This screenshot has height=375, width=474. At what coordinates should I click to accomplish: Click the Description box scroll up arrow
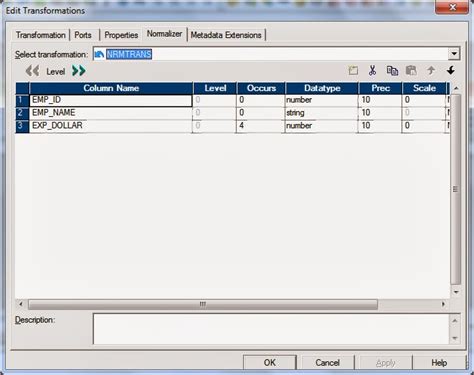(455, 320)
